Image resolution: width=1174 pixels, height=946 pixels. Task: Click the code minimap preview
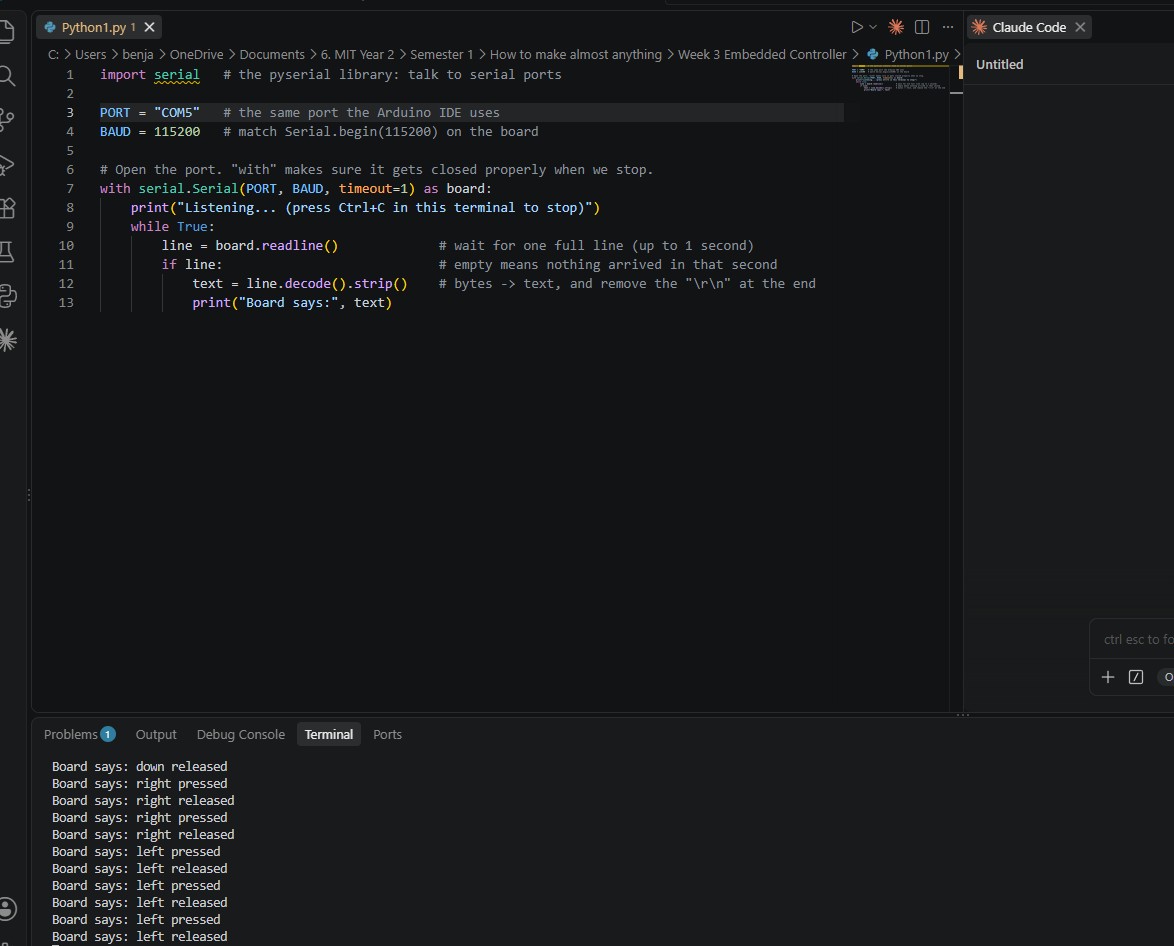[x=898, y=79]
